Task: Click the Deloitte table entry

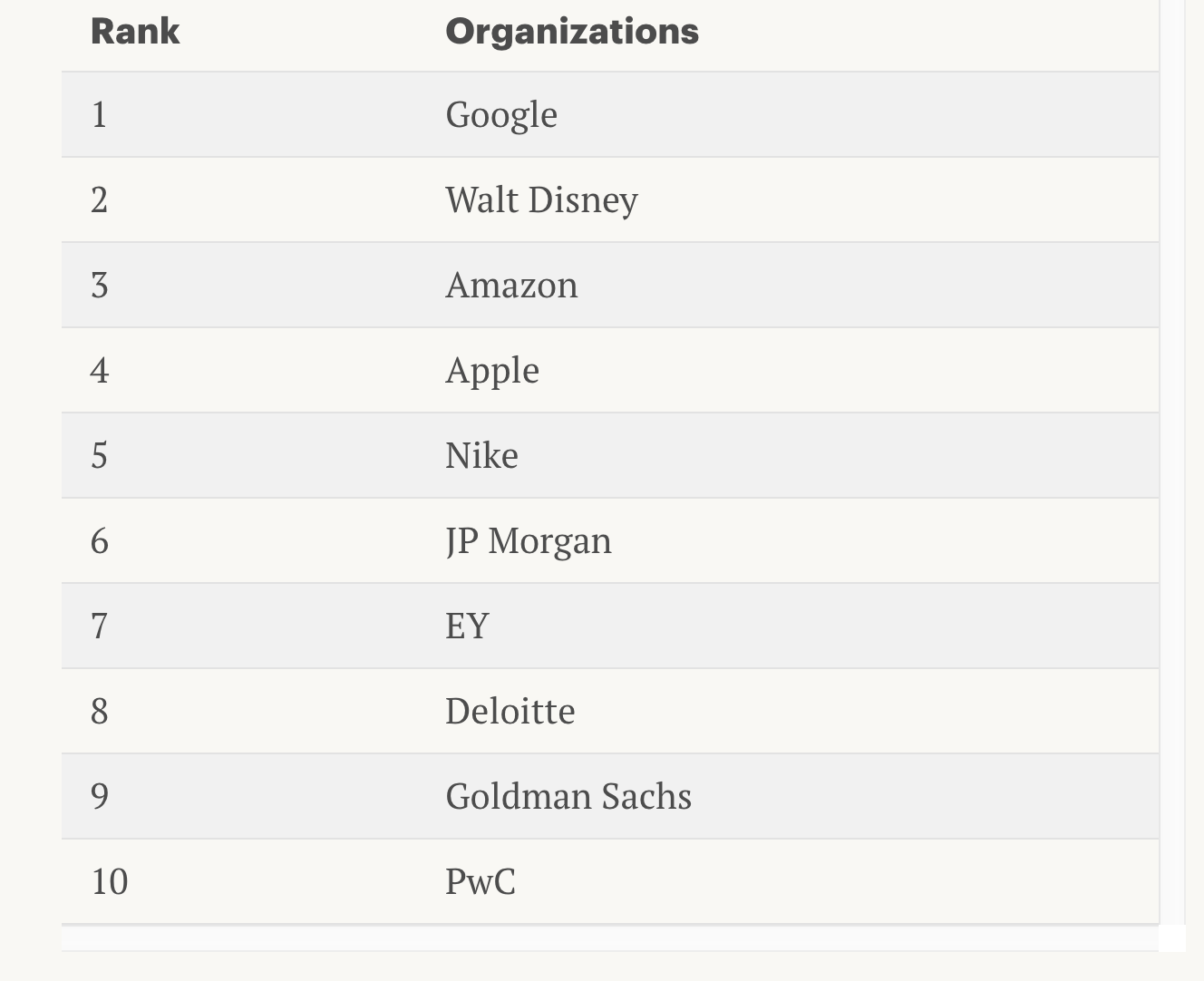Action: point(510,712)
